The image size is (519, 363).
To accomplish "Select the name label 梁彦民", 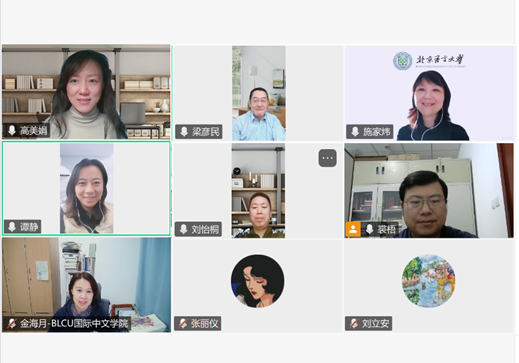I will point(206,132).
